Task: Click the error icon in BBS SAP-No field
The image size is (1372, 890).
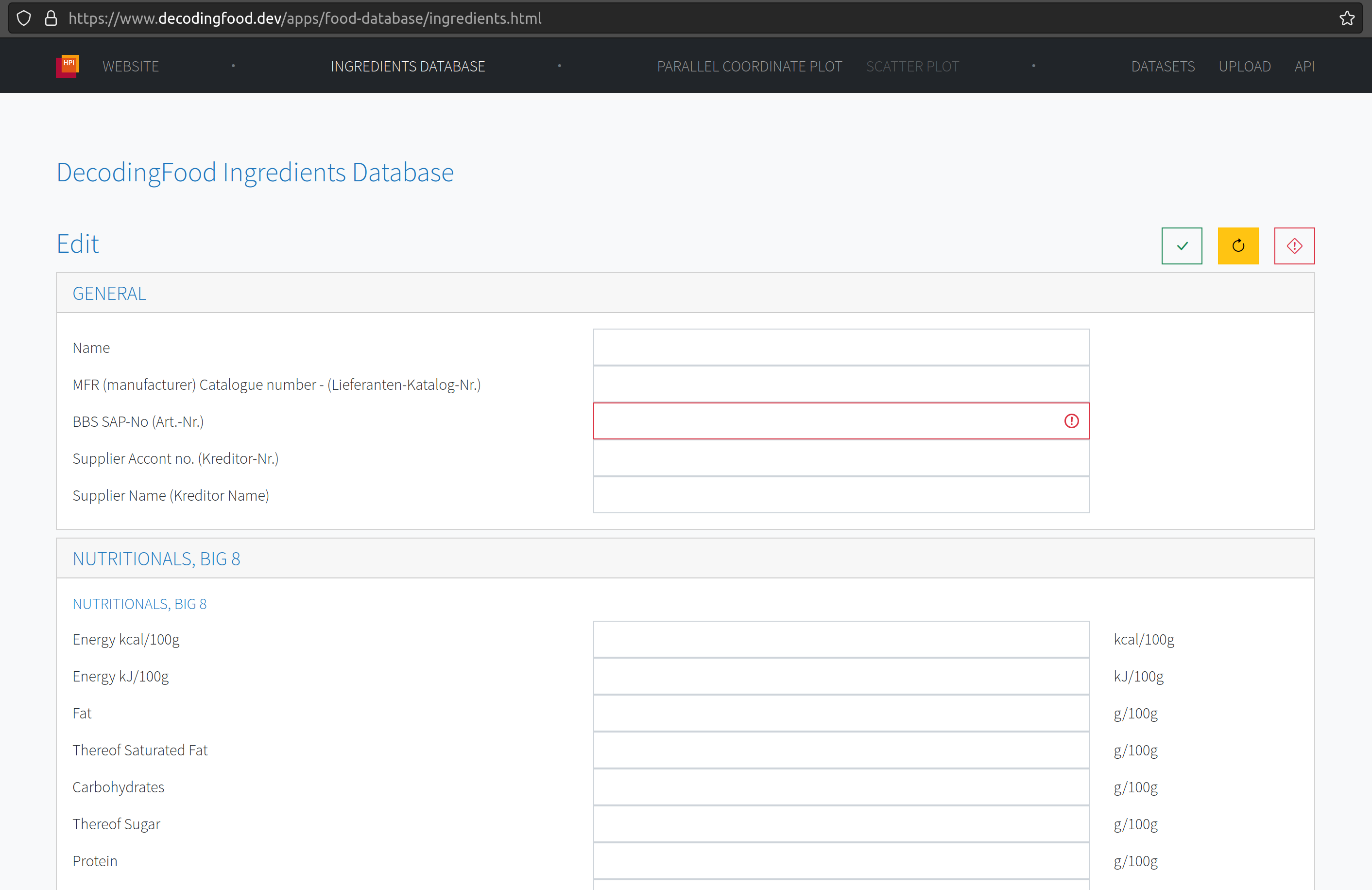Action: [1071, 421]
